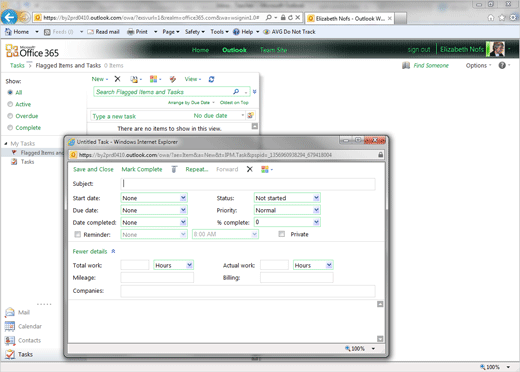The height and width of the screenshot is (372, 520).
Task: Open the Due date dropdown
Action: [183, 210]
